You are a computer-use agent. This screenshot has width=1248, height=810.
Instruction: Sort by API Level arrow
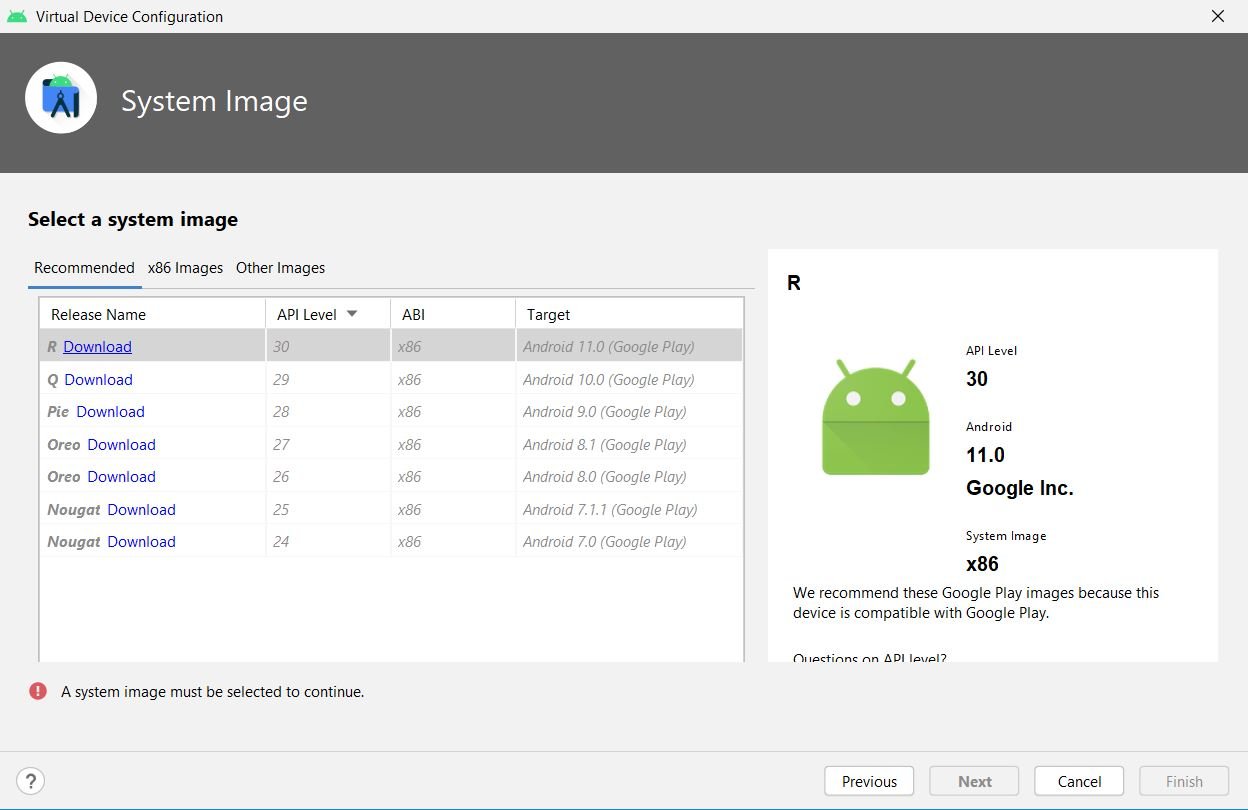click(352, 314)
